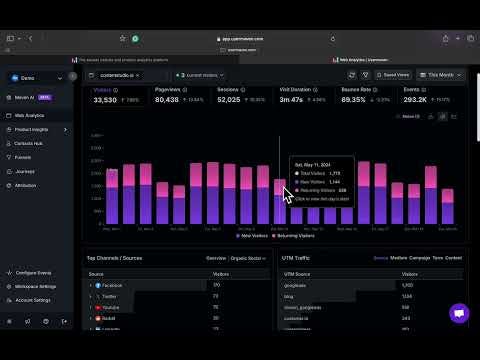
Task: Expand the Facebook source row
Action: [x=90, y=285]
